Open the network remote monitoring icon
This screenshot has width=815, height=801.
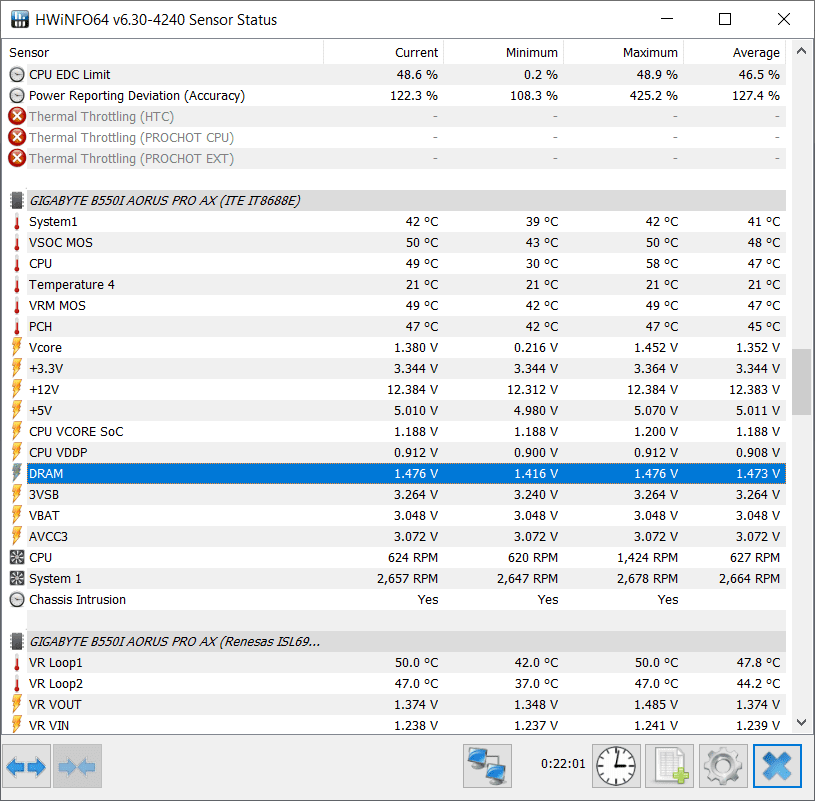click(488, 766)
